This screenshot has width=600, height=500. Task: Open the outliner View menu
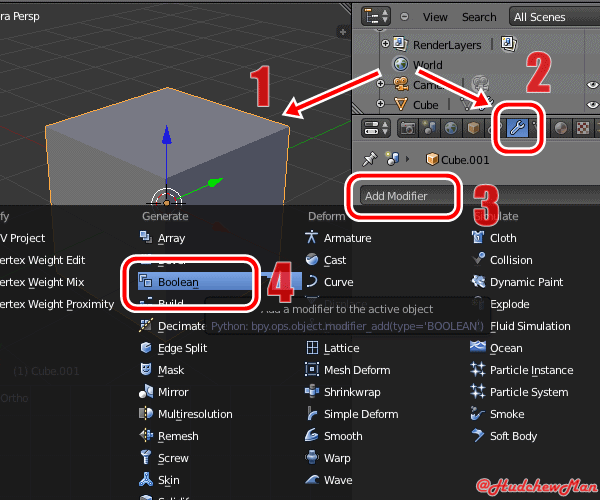(x=435, y=17)
